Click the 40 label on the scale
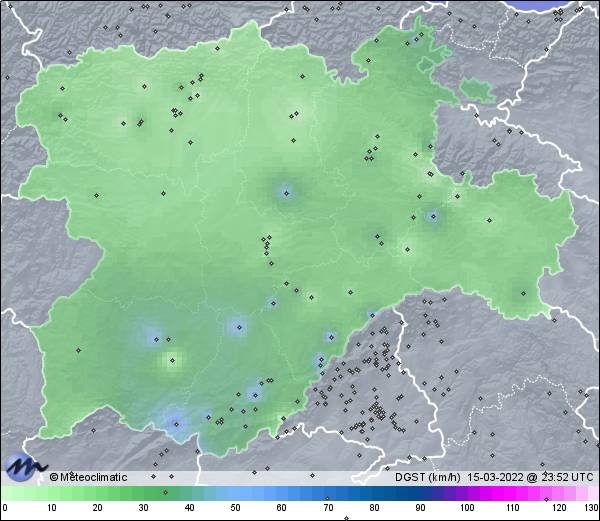Image resolution: width=600 pixels, height=521 pixels. coord(190,508)
